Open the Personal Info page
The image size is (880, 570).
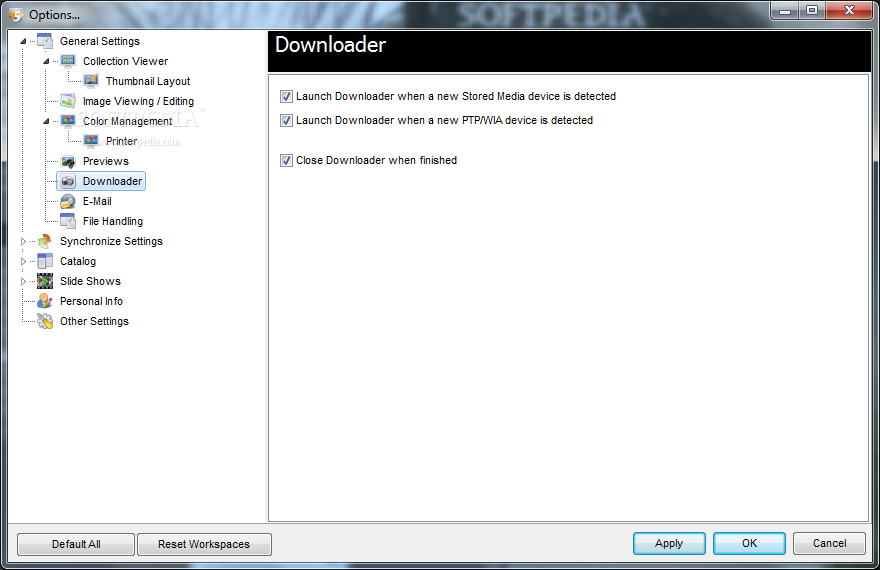[91, 301]
